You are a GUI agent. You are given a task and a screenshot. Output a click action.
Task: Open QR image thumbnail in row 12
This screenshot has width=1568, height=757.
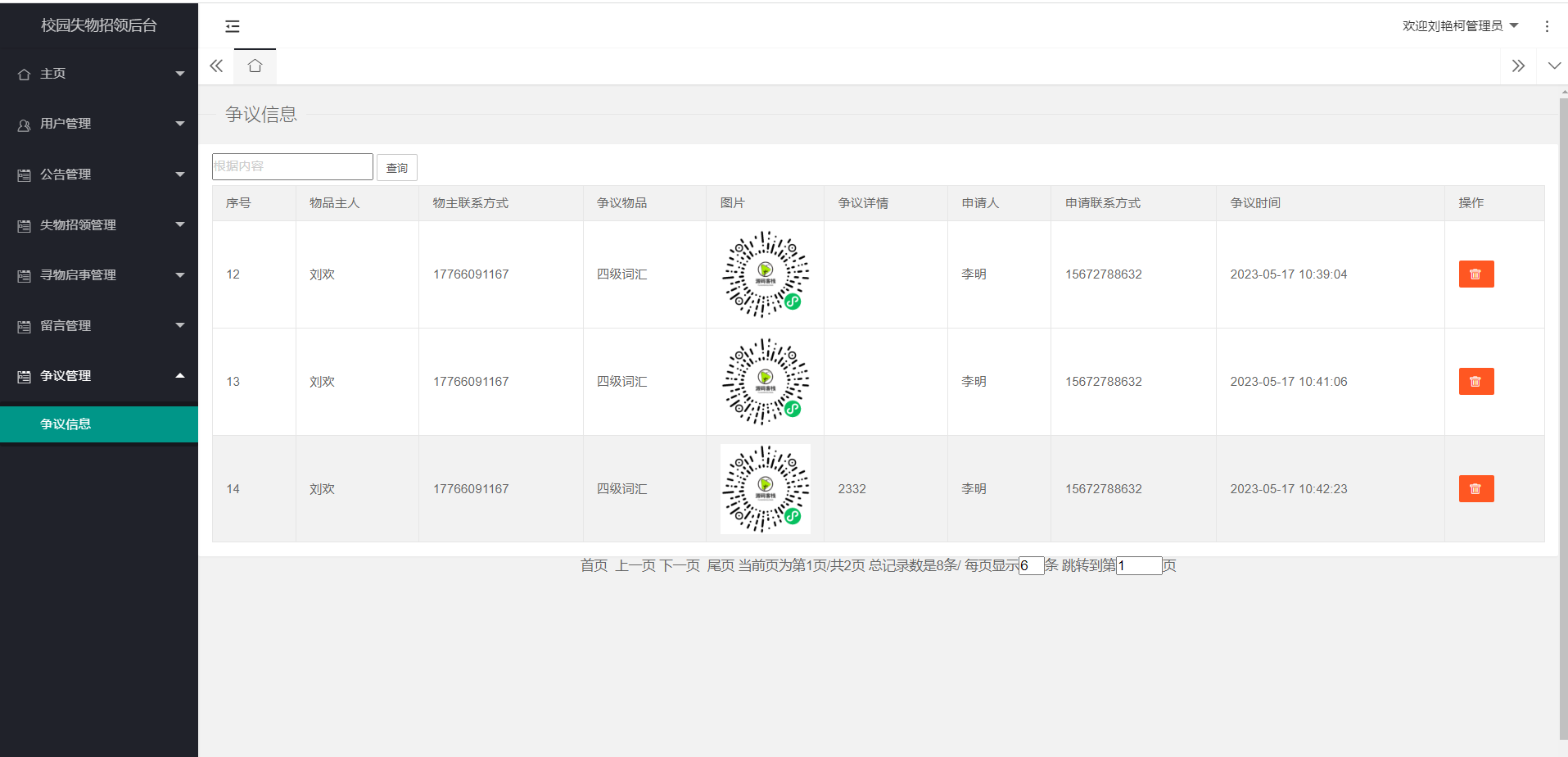point(766,274)
